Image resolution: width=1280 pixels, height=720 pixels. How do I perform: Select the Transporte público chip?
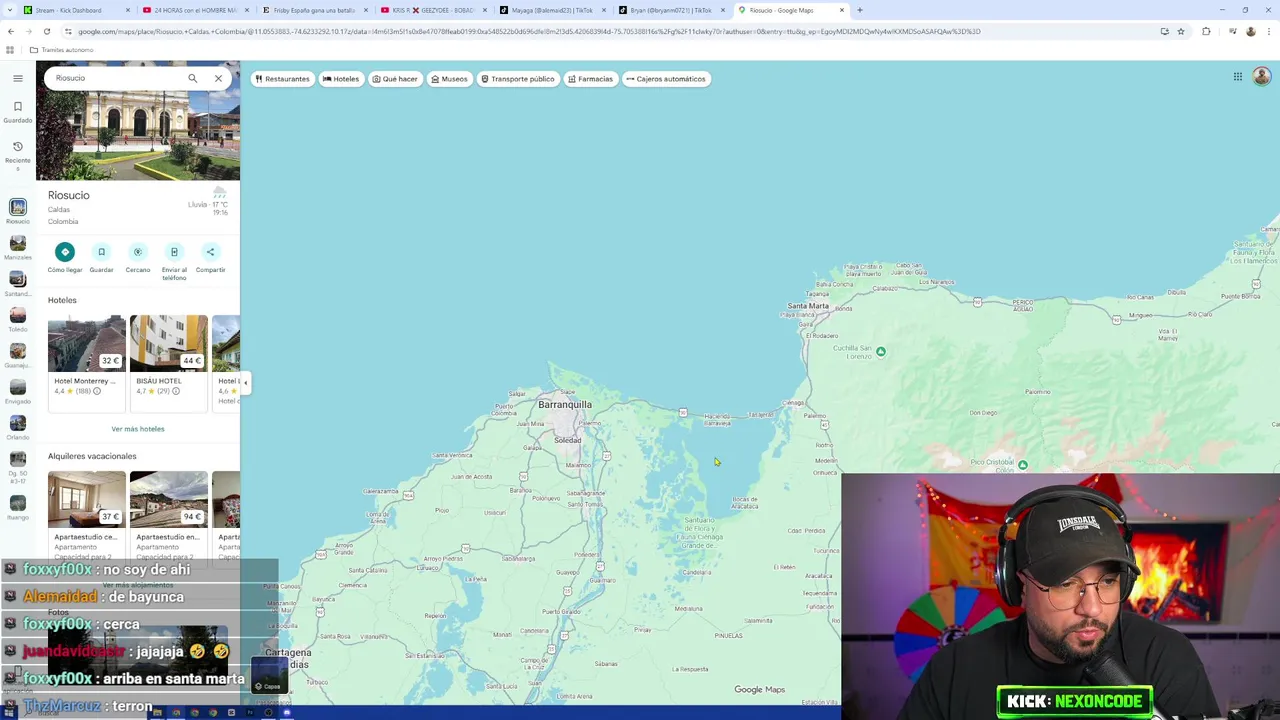tap(518, 79)
